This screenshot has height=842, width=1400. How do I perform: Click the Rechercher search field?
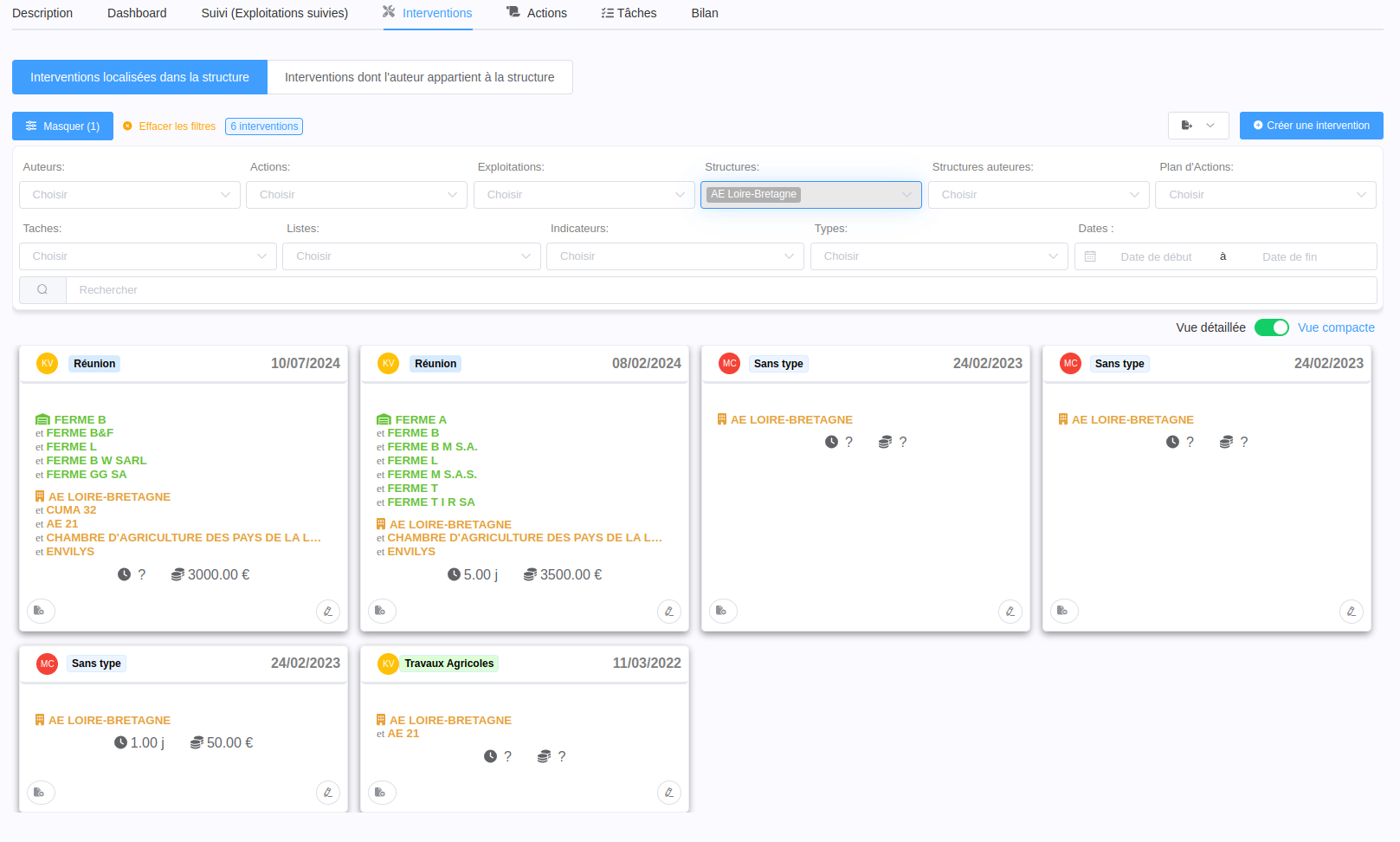point(719,290)
